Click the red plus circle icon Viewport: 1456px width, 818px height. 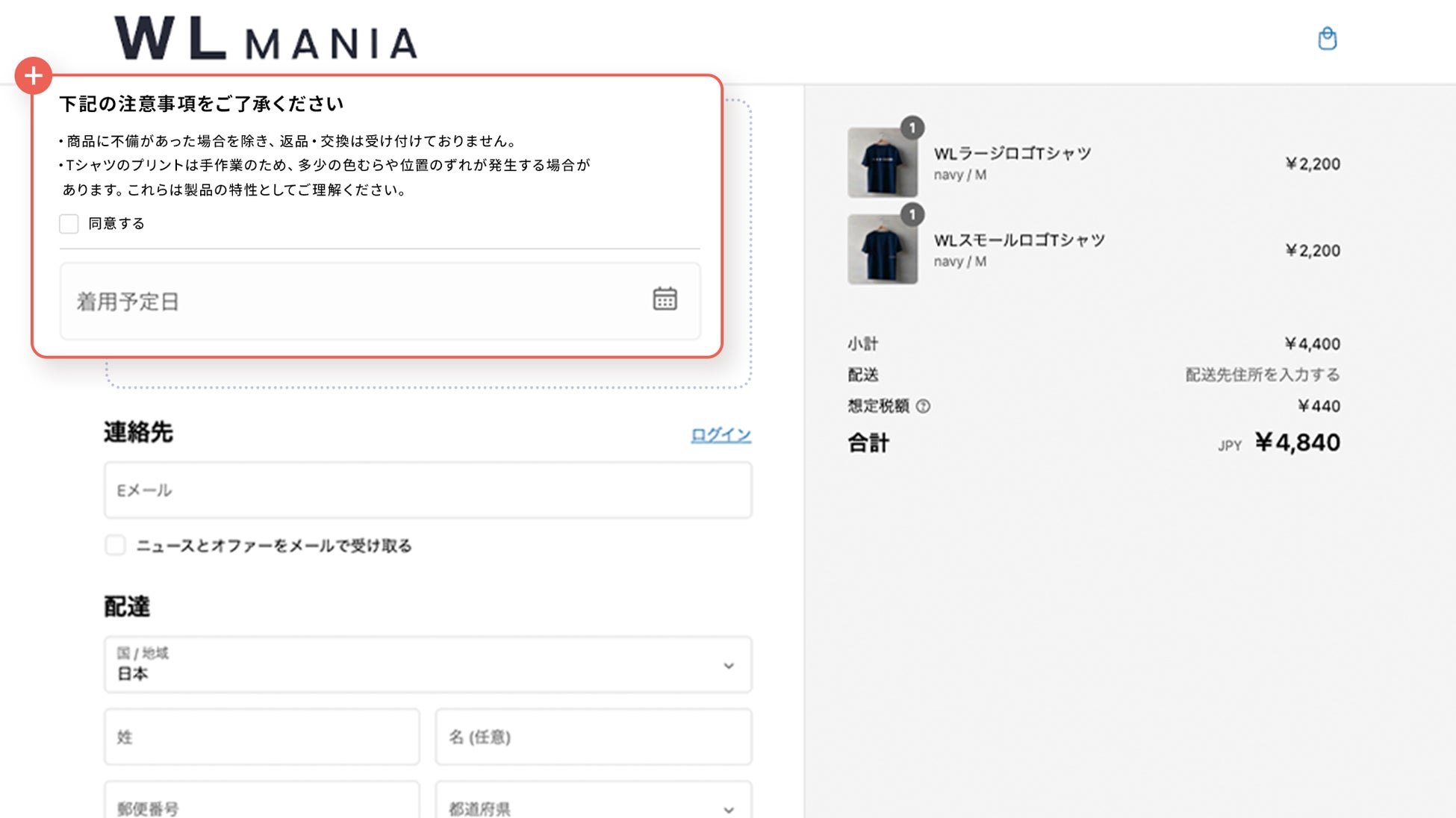click(34, 75)
